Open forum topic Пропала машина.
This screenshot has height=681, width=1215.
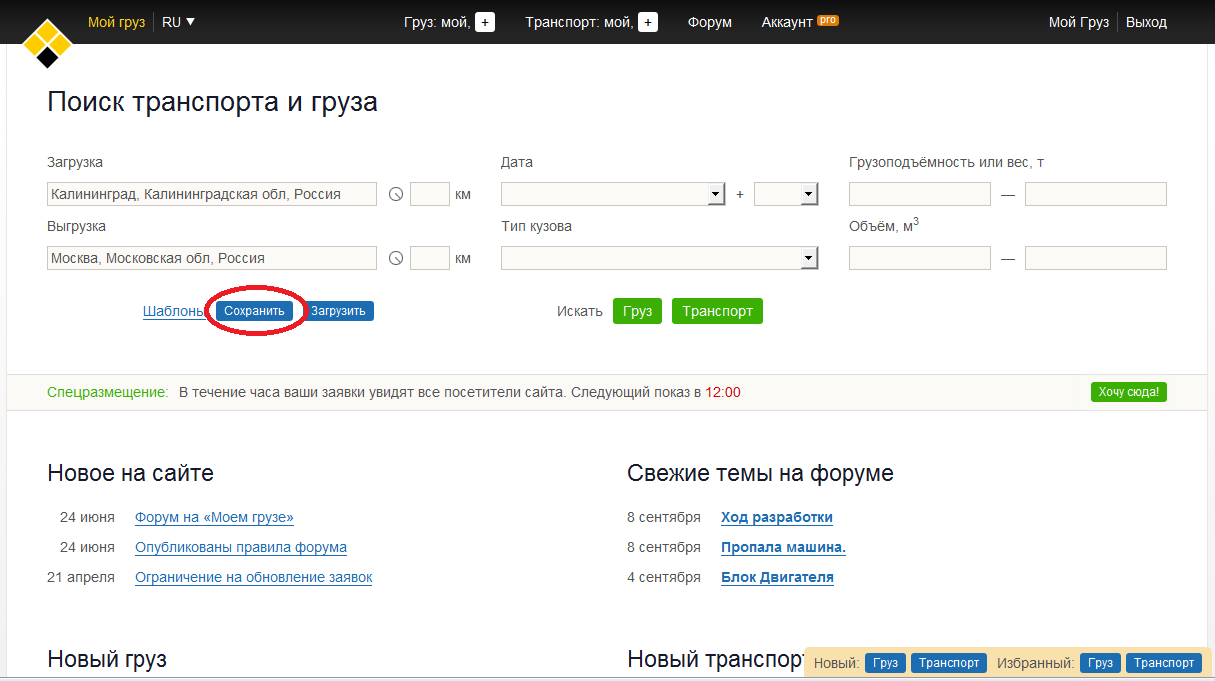pyautogui.click(x=783, y=547)
